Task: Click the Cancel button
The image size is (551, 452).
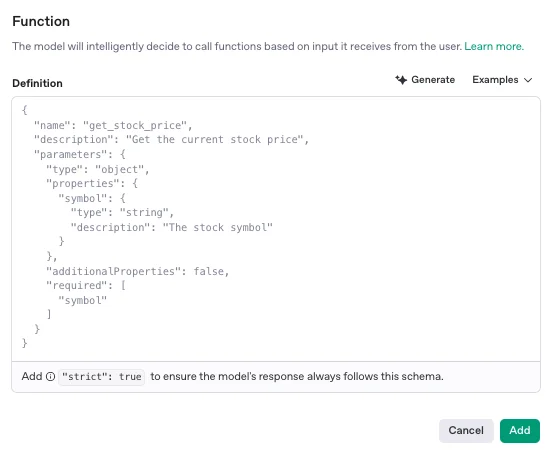Action: point(466,430)
